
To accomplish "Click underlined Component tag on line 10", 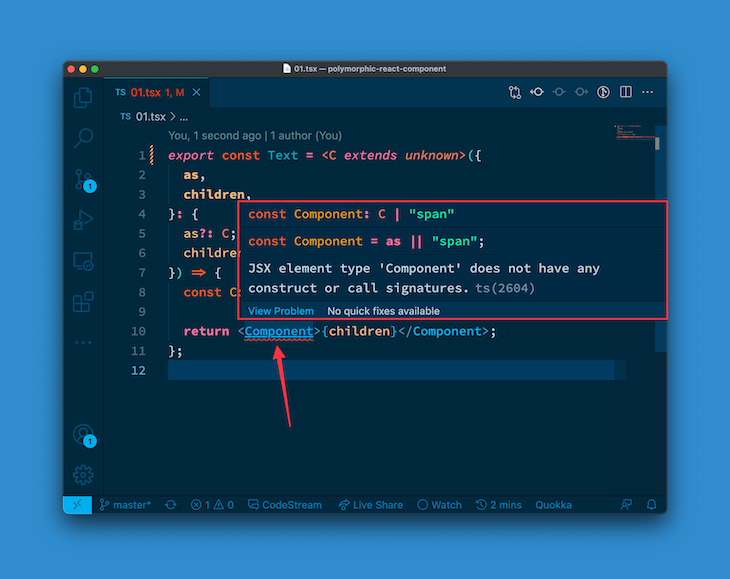I will [x=279, y=331].
